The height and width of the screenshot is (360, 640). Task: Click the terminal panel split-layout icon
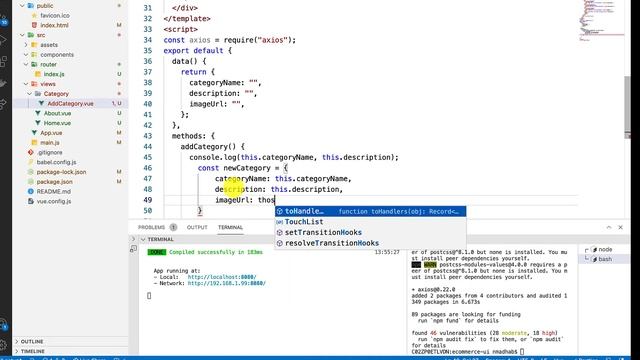133,249
